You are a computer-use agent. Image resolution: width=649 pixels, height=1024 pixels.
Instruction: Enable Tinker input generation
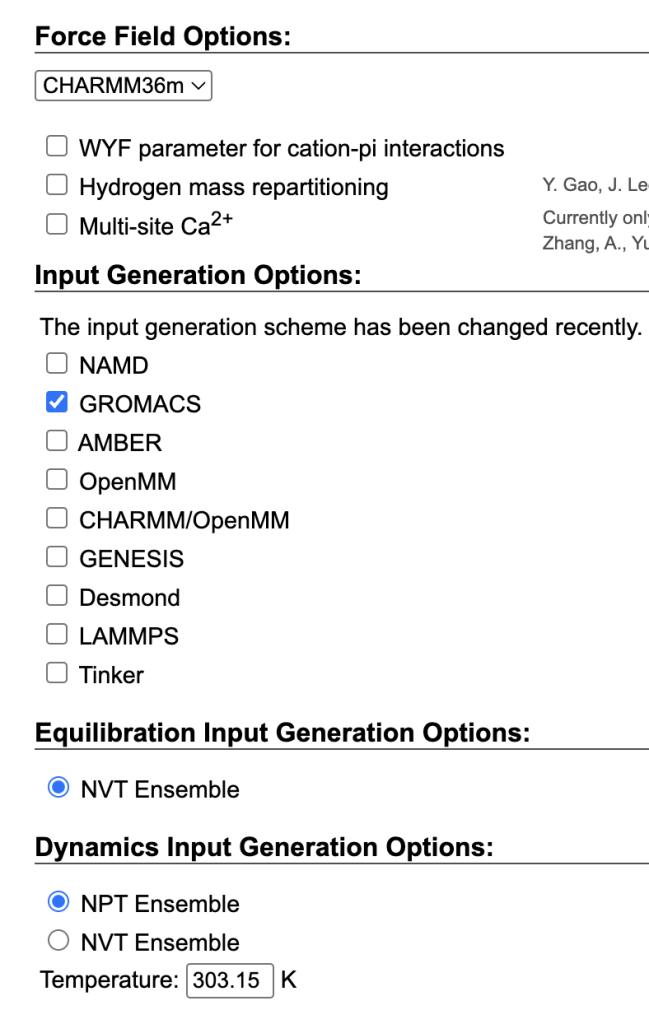57,674
